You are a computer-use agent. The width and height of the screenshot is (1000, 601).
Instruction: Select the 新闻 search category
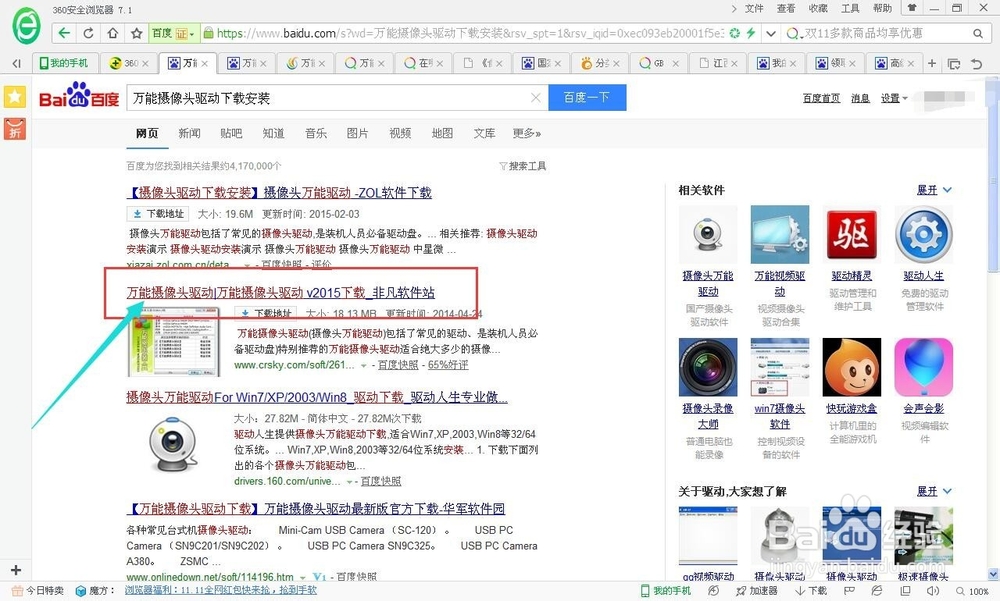coord(189,133)
